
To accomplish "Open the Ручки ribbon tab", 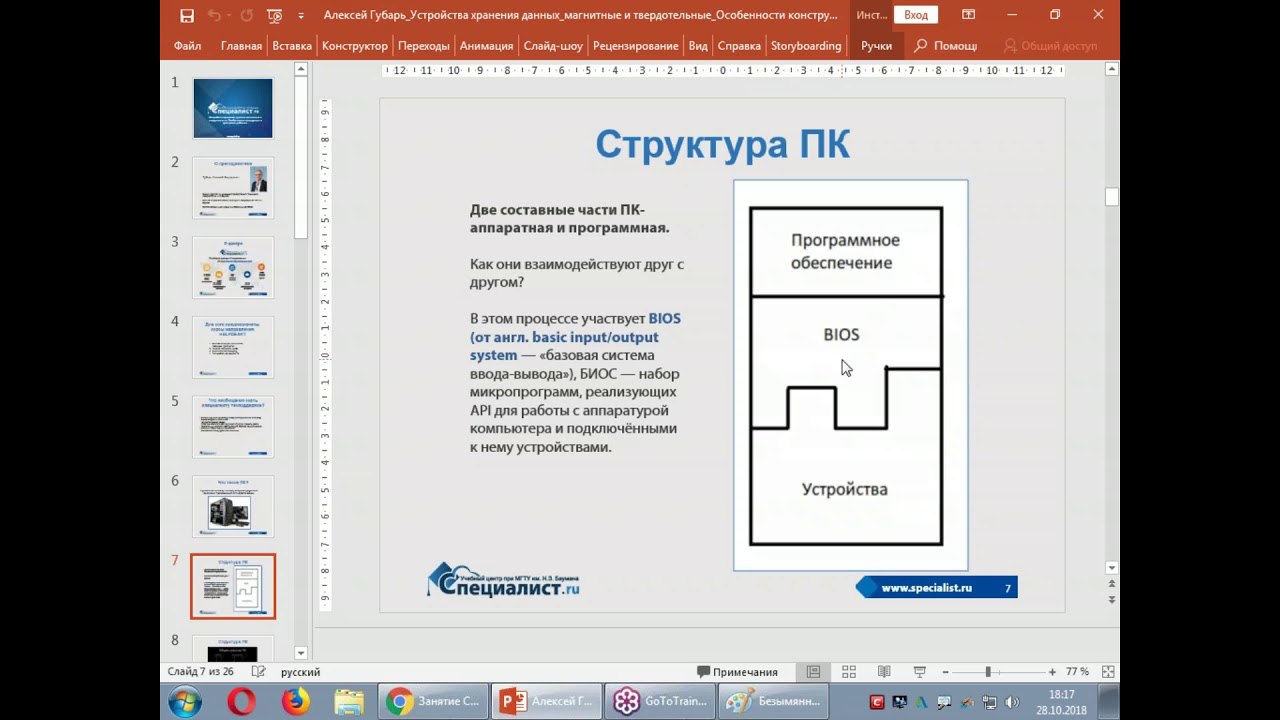I will coord(876,46).
